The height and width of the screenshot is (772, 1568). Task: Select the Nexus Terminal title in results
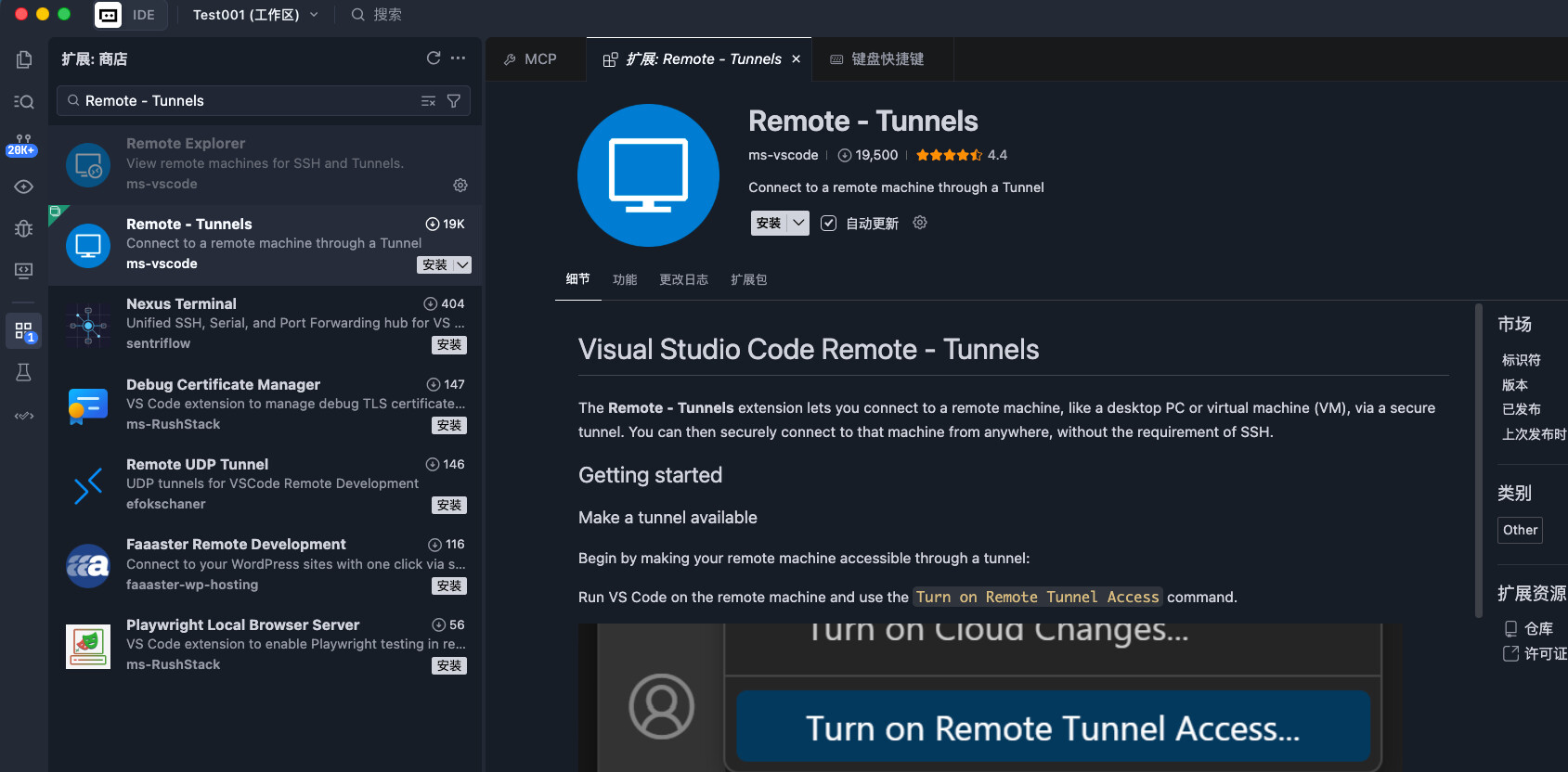[x=181, y=303]
